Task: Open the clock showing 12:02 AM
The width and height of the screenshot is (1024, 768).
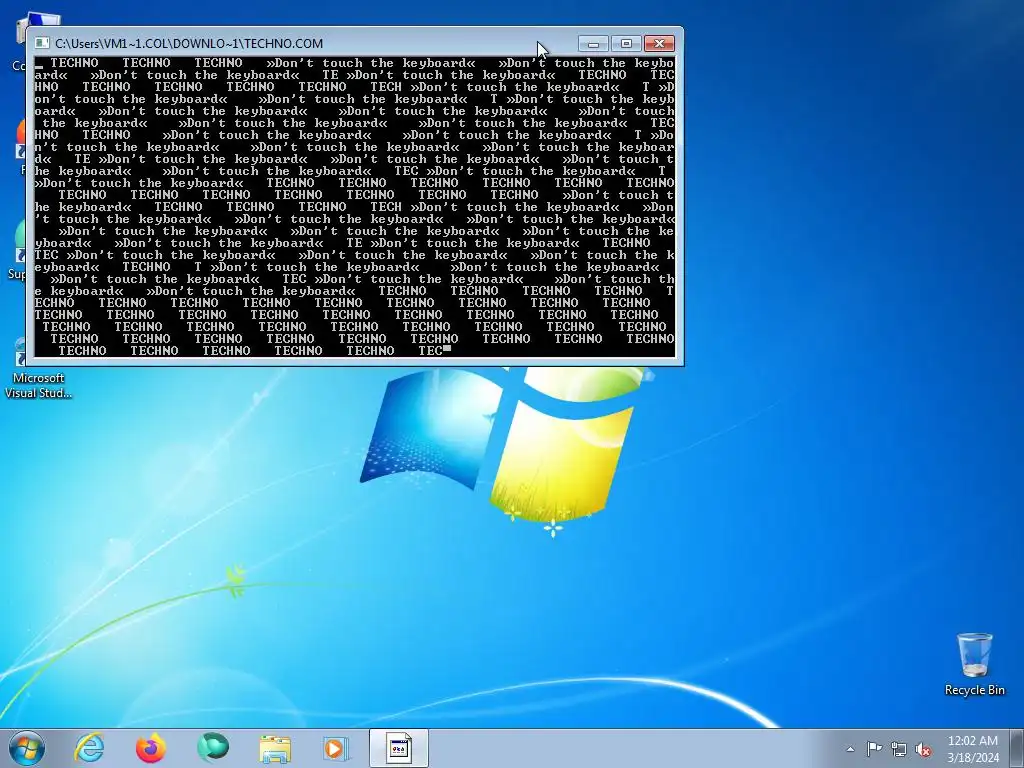Action: point(973,748)
